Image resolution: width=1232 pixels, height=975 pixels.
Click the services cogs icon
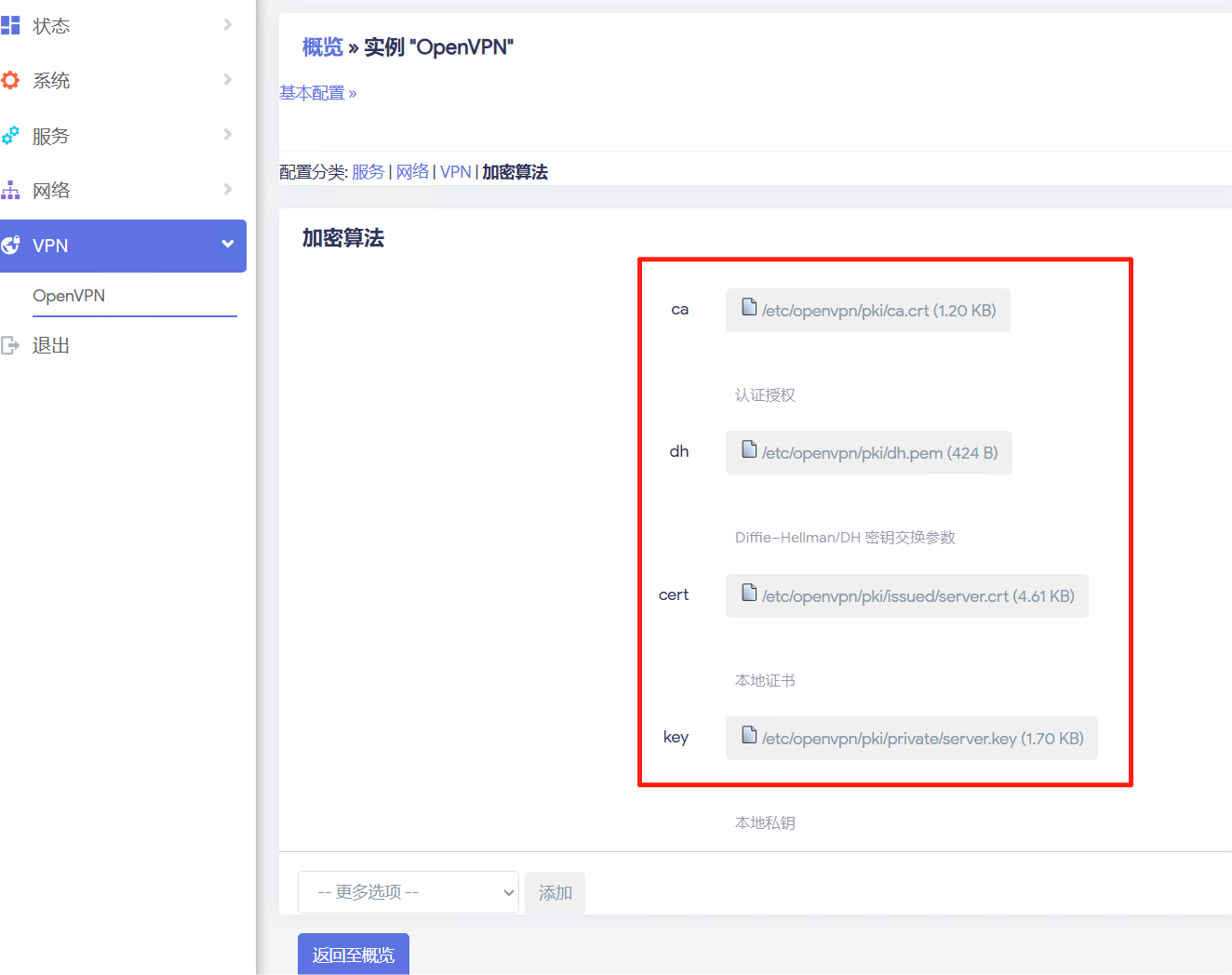[10, 136]
